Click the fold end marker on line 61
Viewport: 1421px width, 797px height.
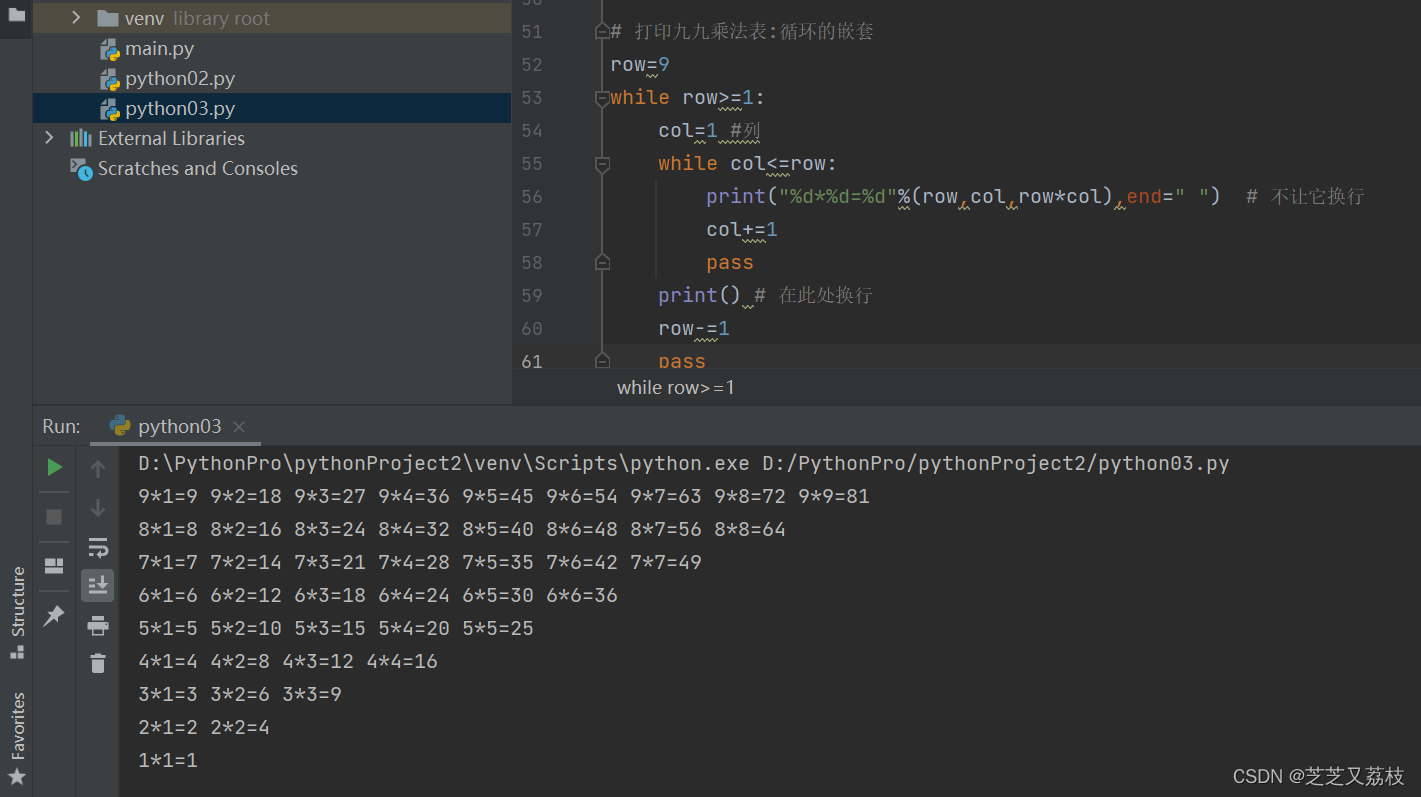[x=602, y=360]
